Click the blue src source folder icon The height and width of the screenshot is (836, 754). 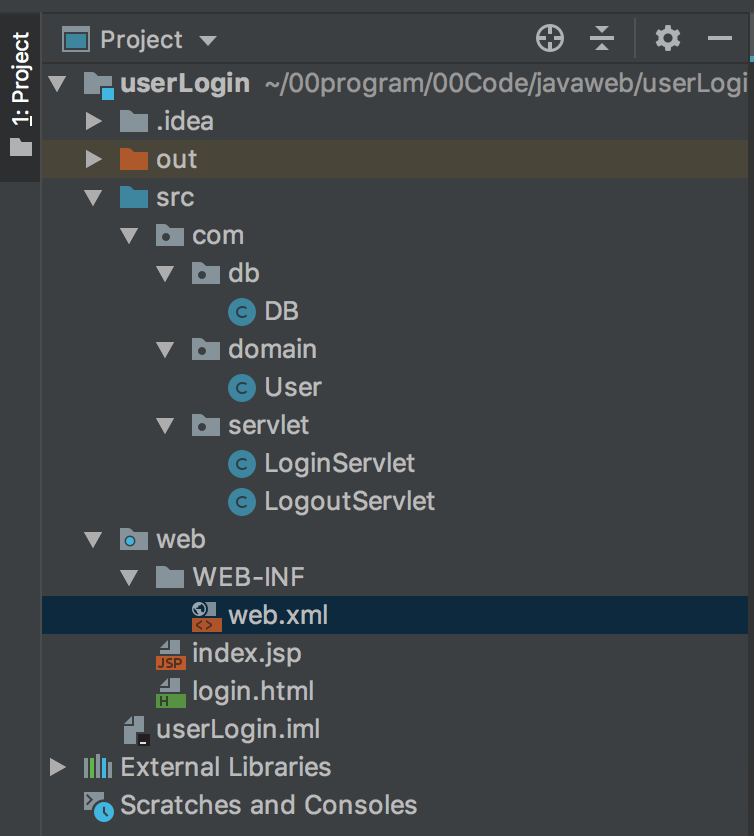134,197
